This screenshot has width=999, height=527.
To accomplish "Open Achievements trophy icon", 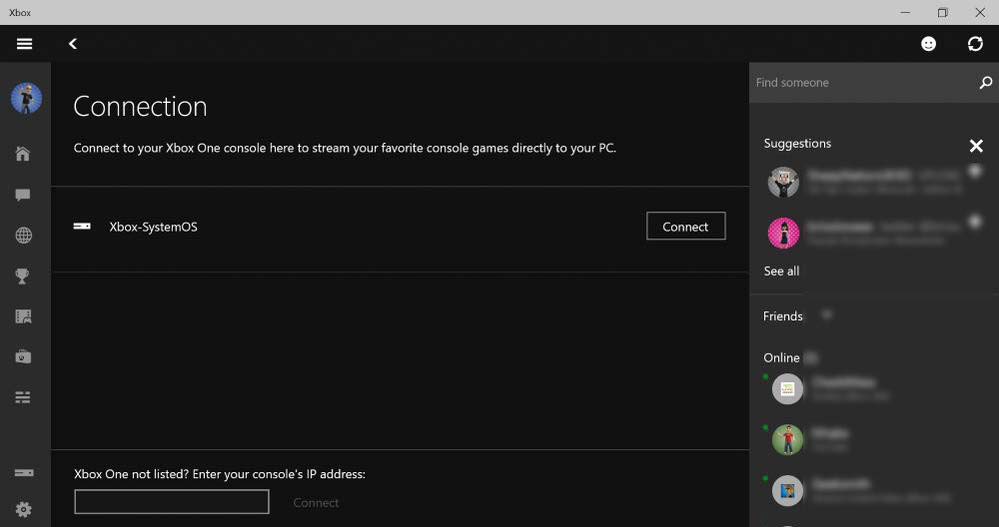I will pyautogui.click(x=22, y=276).
